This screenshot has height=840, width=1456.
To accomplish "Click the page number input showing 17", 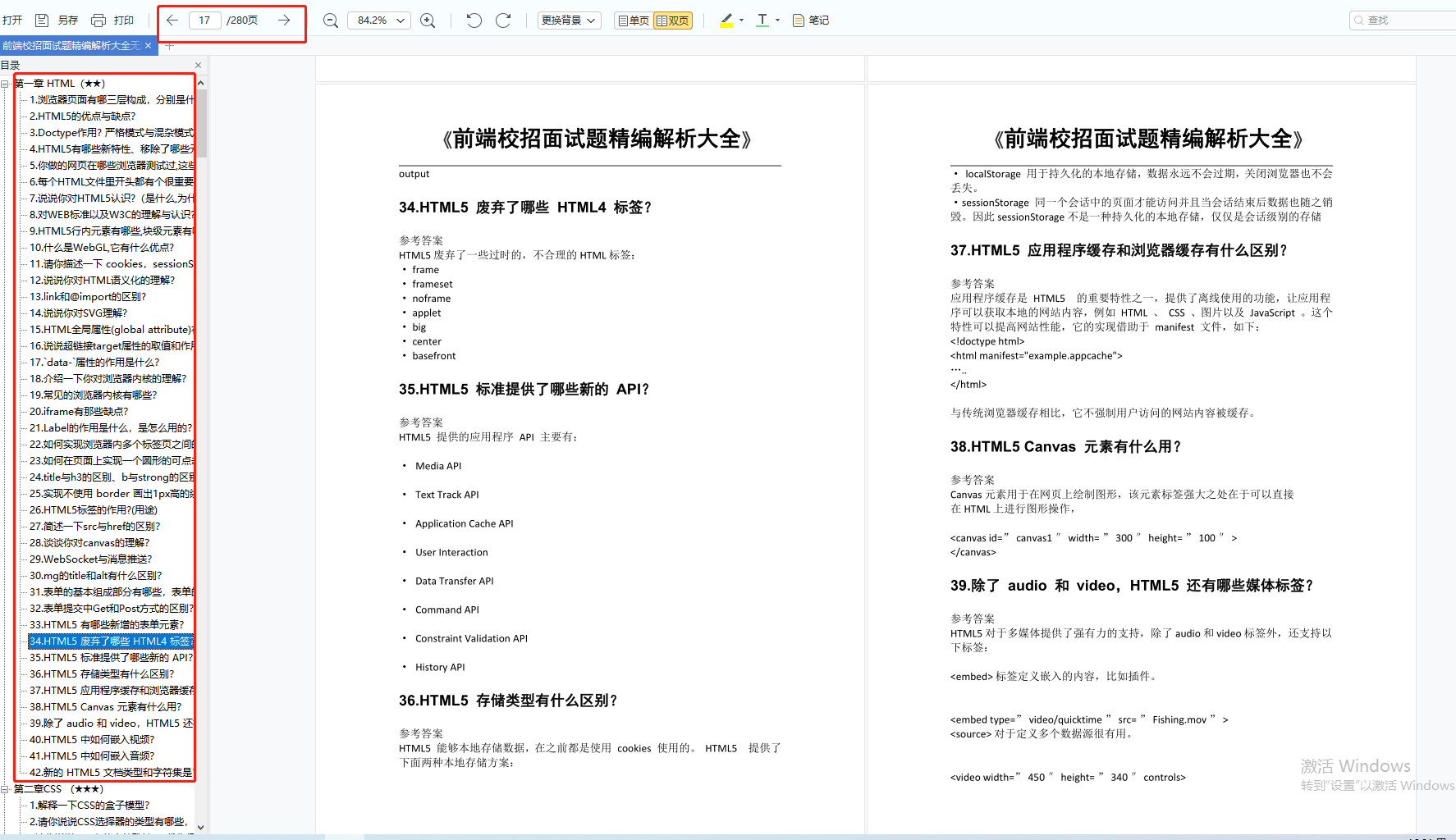I will pyautogui.click(x=204, y=20).
